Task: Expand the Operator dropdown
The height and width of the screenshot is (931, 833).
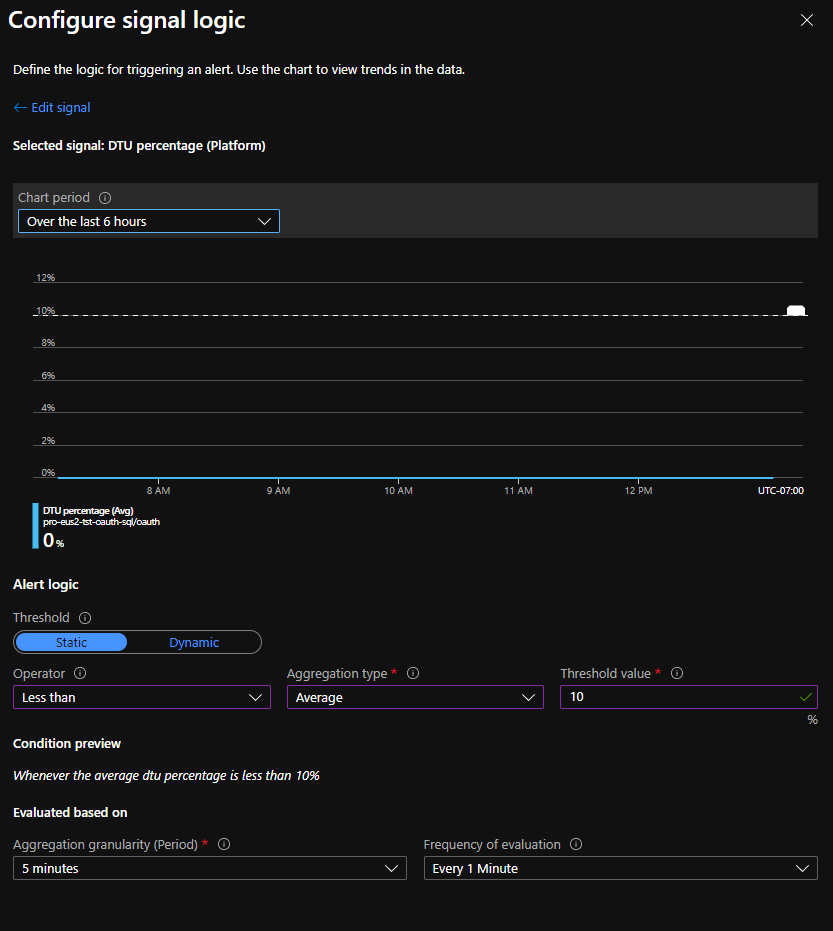Action: [141, 697]
